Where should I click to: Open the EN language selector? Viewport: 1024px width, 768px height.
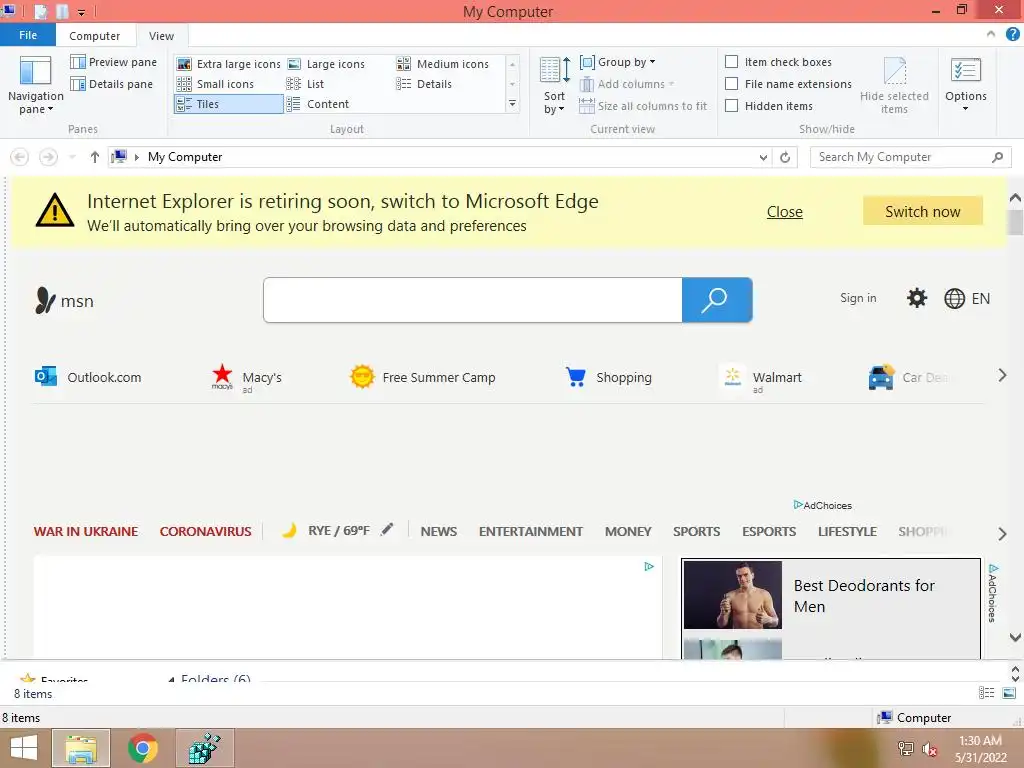967,298
